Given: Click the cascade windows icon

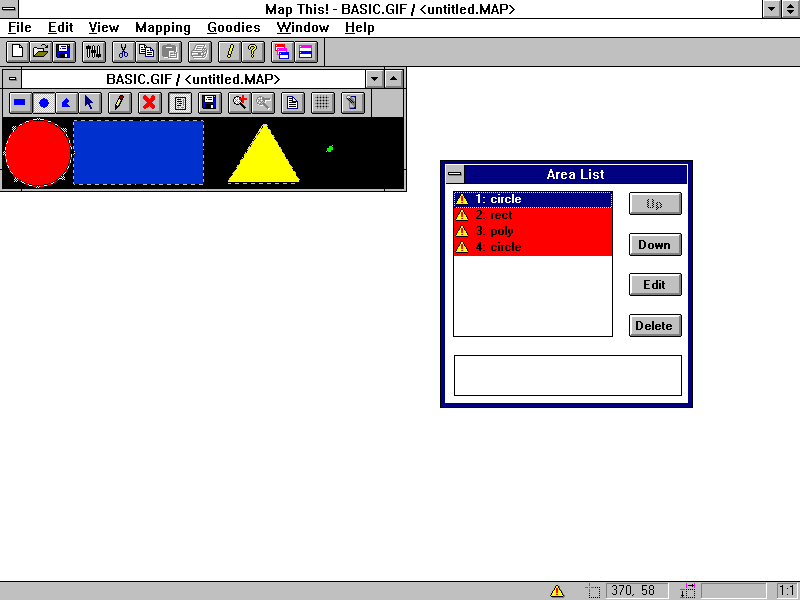Looking at the screenshot, I should 282,51.
